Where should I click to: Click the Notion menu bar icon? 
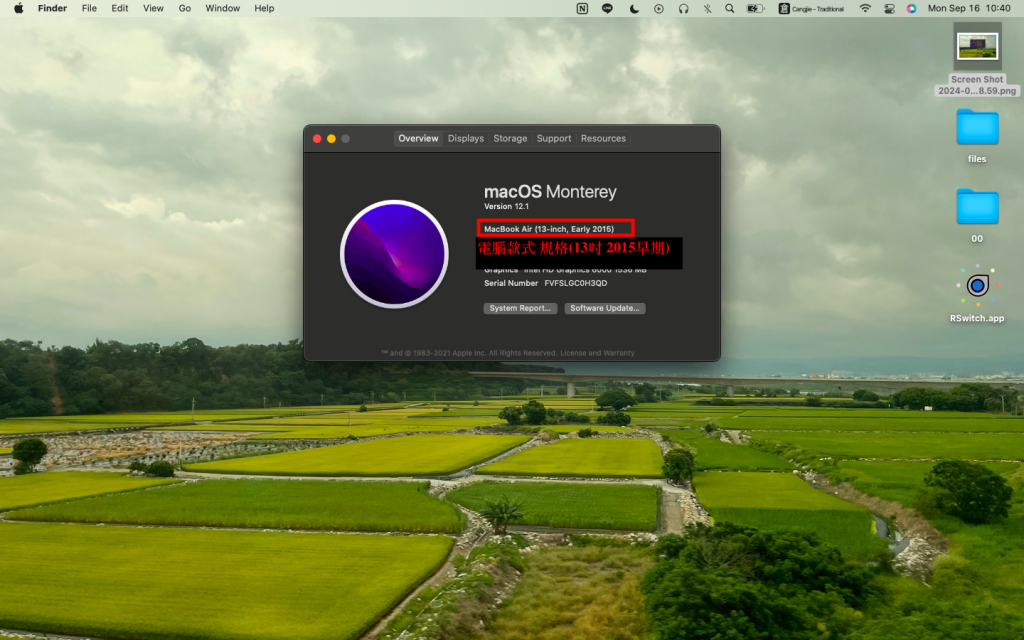pos(582,8)
